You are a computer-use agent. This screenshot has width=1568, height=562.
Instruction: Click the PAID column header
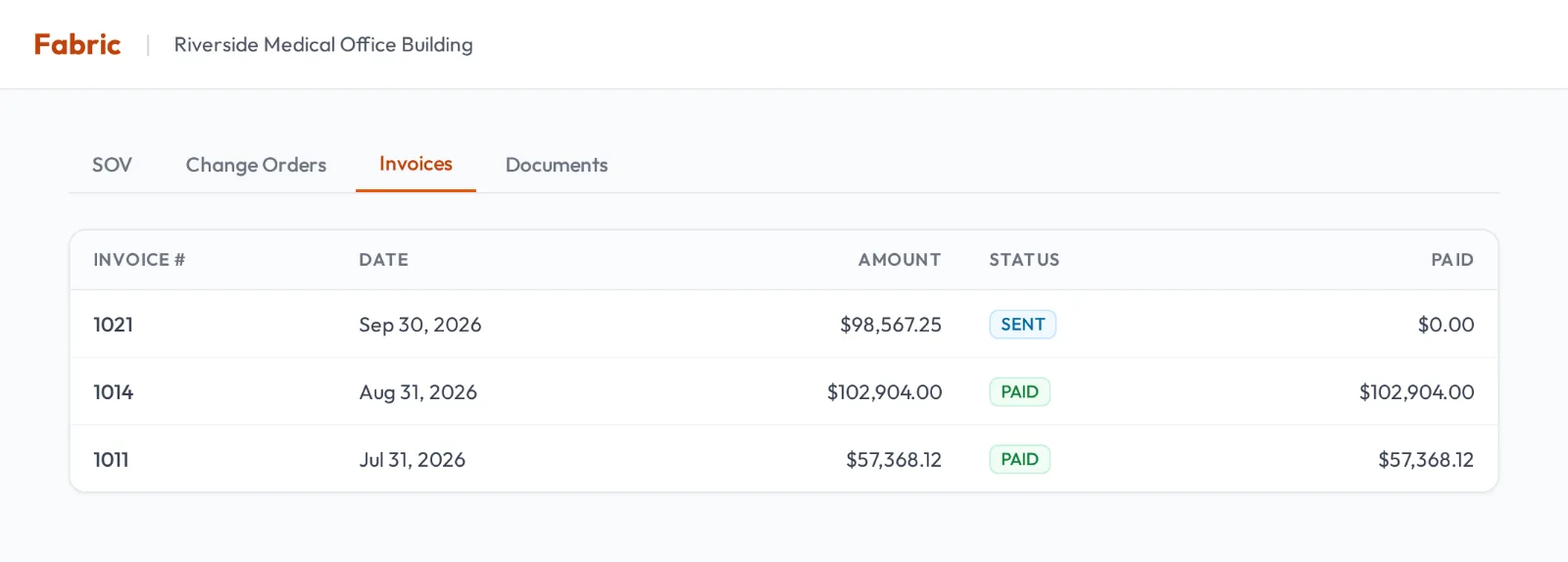1452,260
